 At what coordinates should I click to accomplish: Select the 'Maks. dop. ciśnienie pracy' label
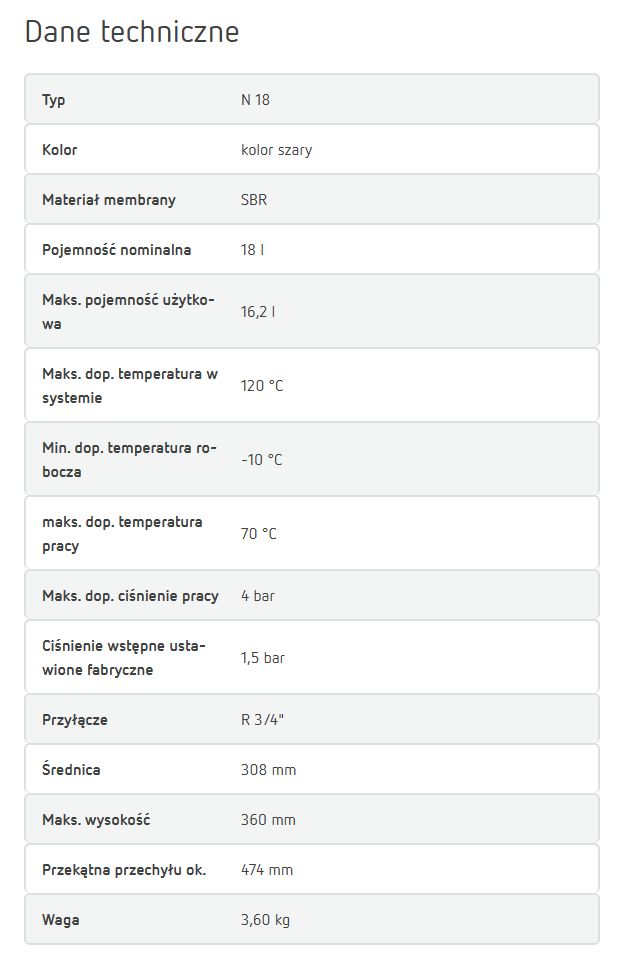(x=130, y=596)
